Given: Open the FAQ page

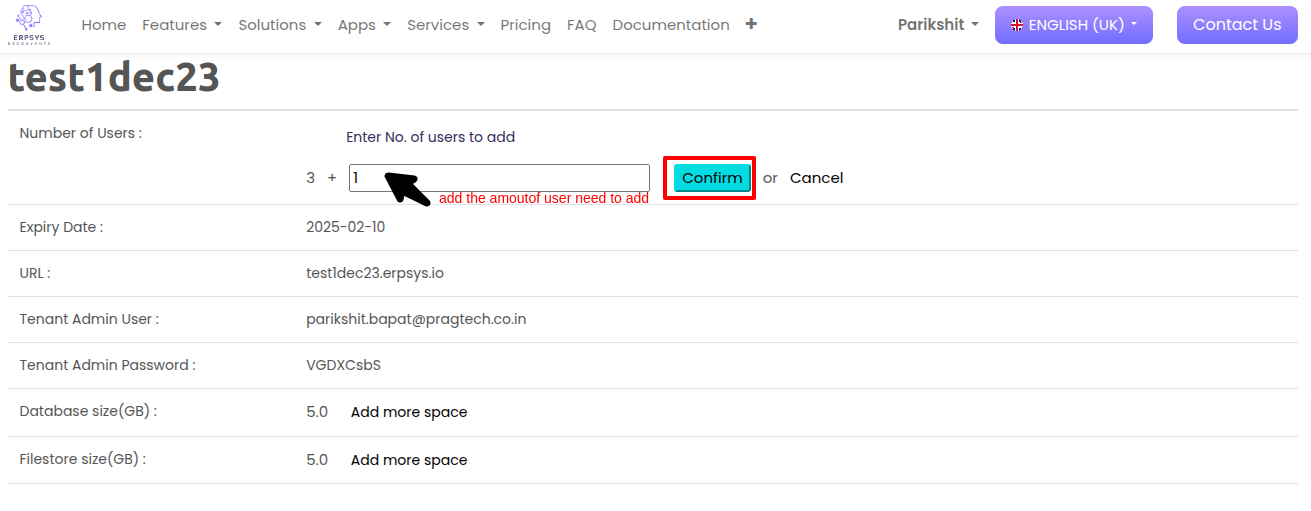Looking at the screenshot, I should (x=581, y=25).
